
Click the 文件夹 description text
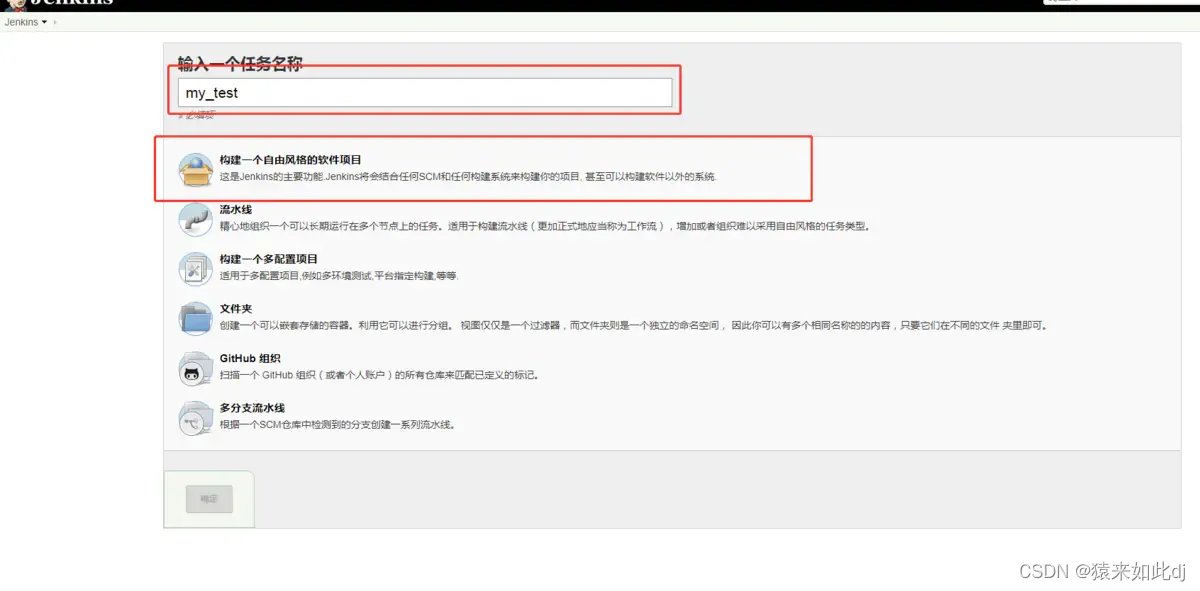tap(633, 325)
